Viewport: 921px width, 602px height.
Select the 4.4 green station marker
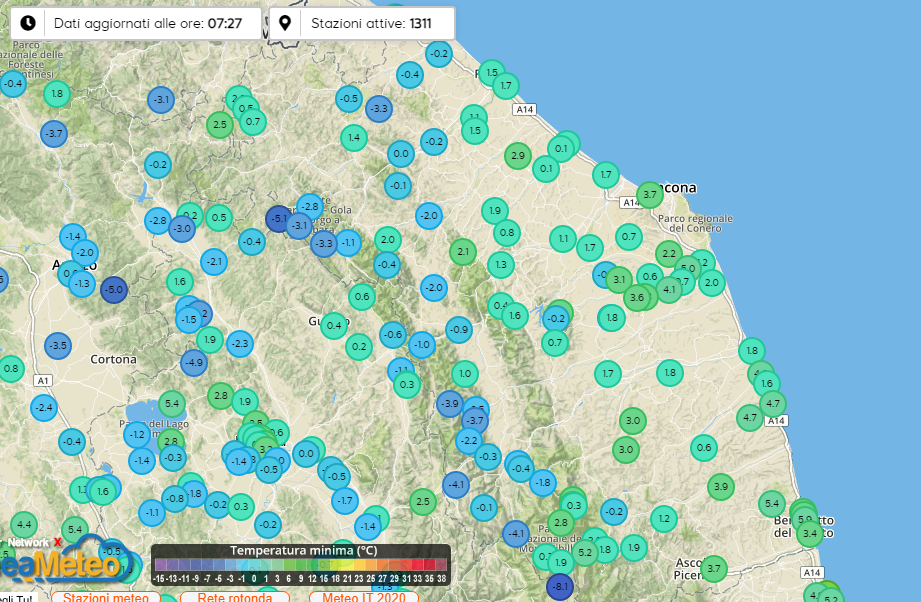24,524
